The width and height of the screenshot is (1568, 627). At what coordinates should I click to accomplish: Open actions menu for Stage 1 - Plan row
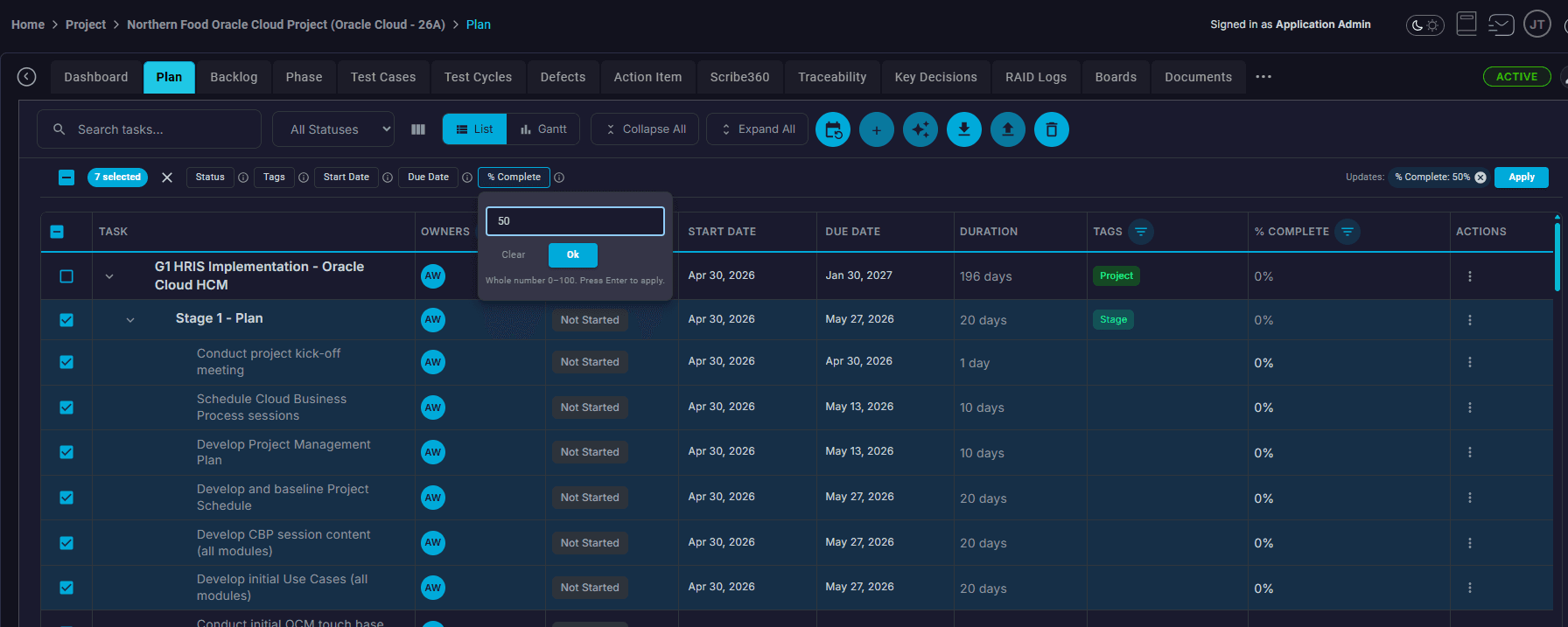[x=1470, y=320]
